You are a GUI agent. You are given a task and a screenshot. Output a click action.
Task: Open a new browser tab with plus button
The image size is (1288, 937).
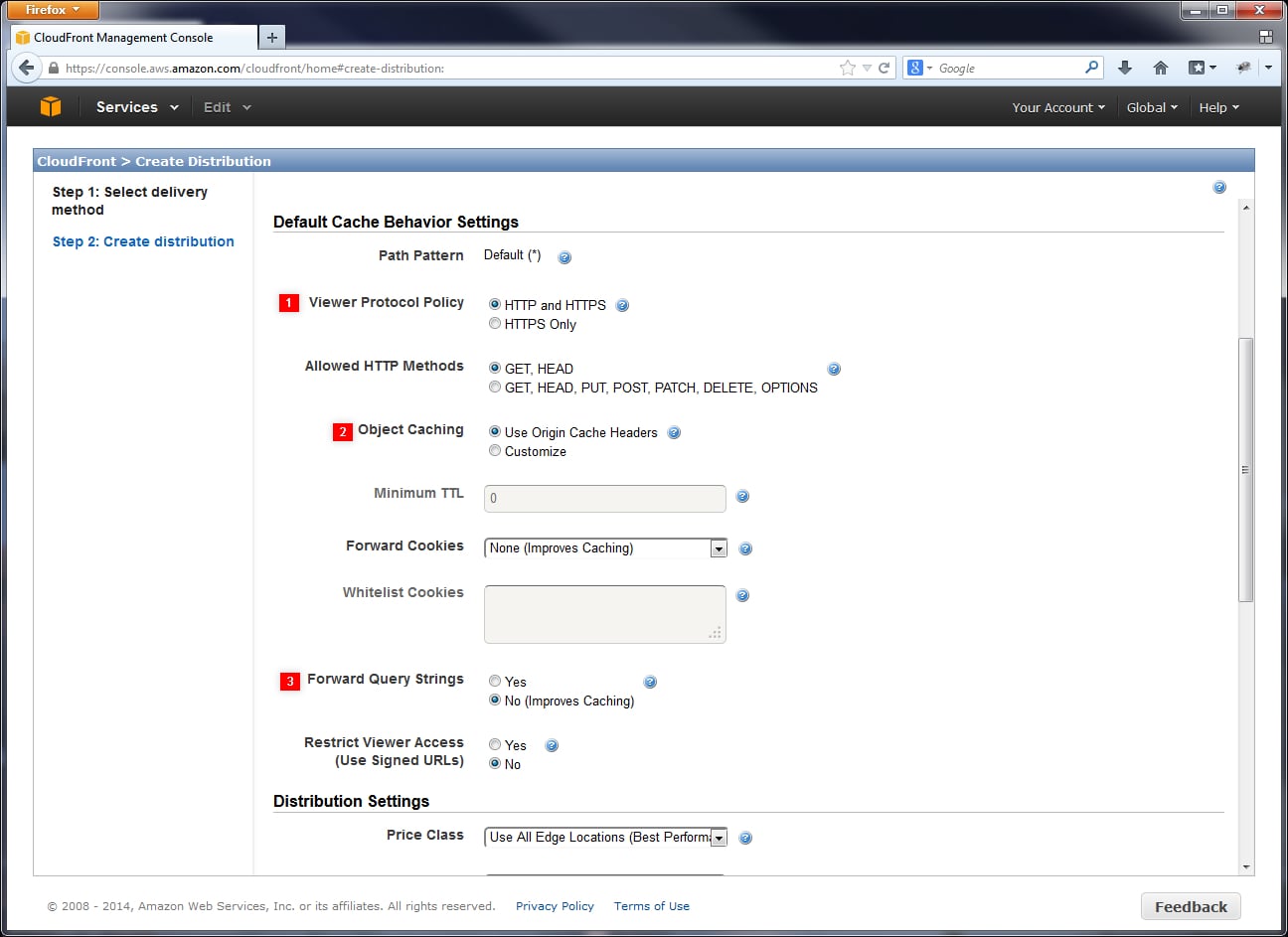[271, 38]
